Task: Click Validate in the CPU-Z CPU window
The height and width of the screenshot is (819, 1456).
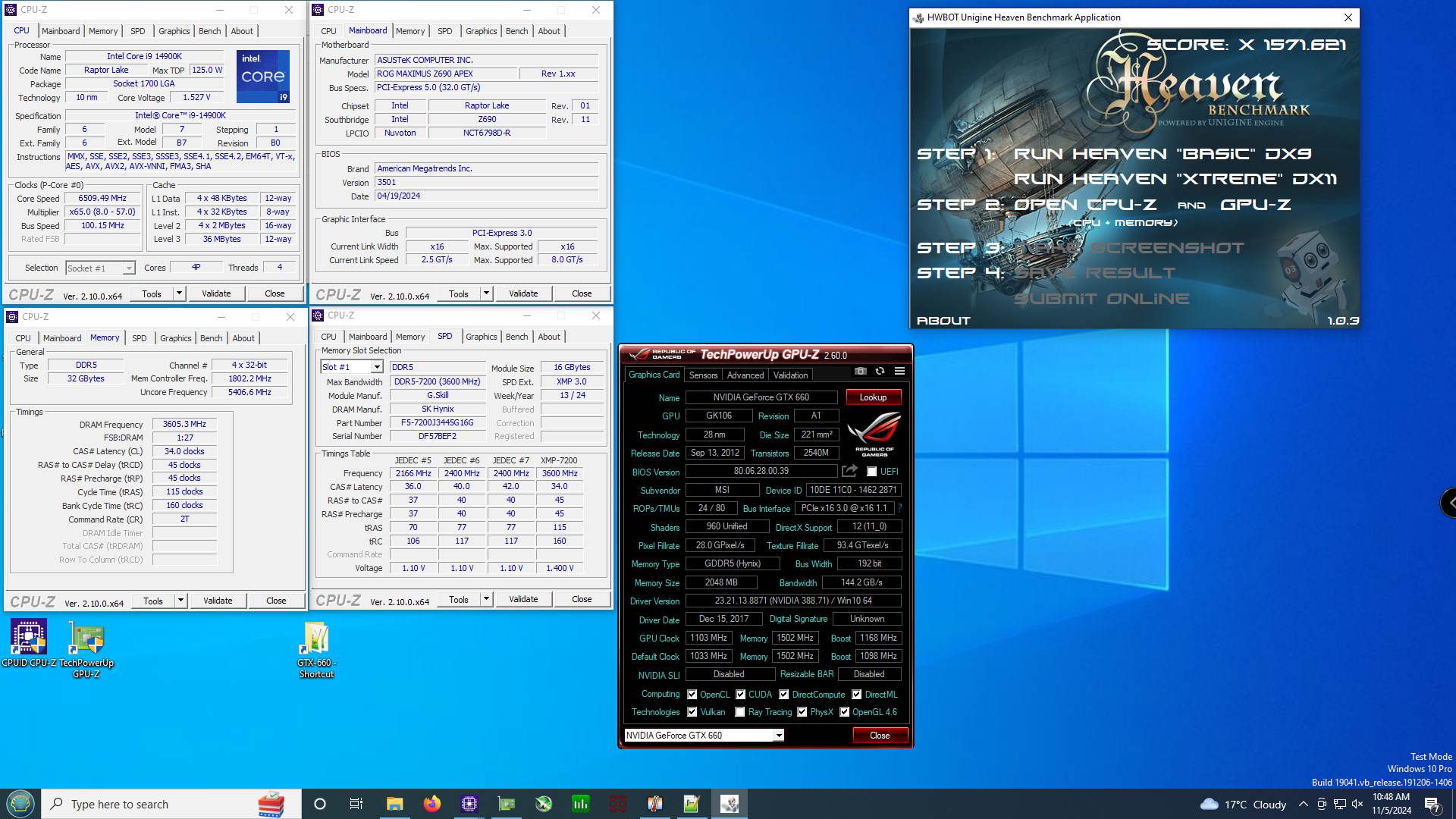Action: pos(216,293)
